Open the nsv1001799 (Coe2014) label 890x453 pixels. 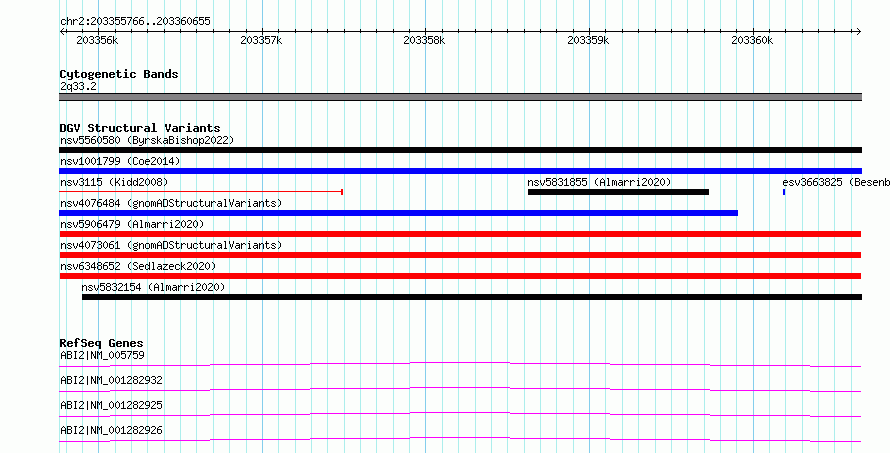click(x=120, y=161)
